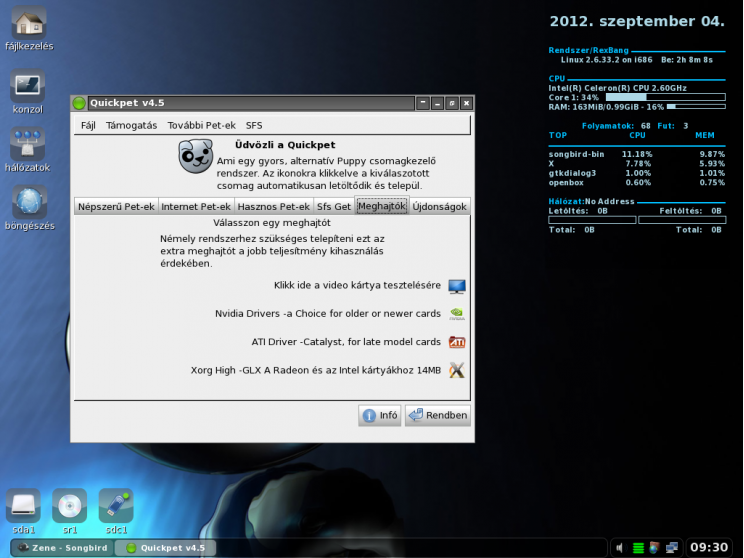Click the "Linux 2.6.33.2 on i686" text
This screenshot has width=744, height=558.
(606, 60)
